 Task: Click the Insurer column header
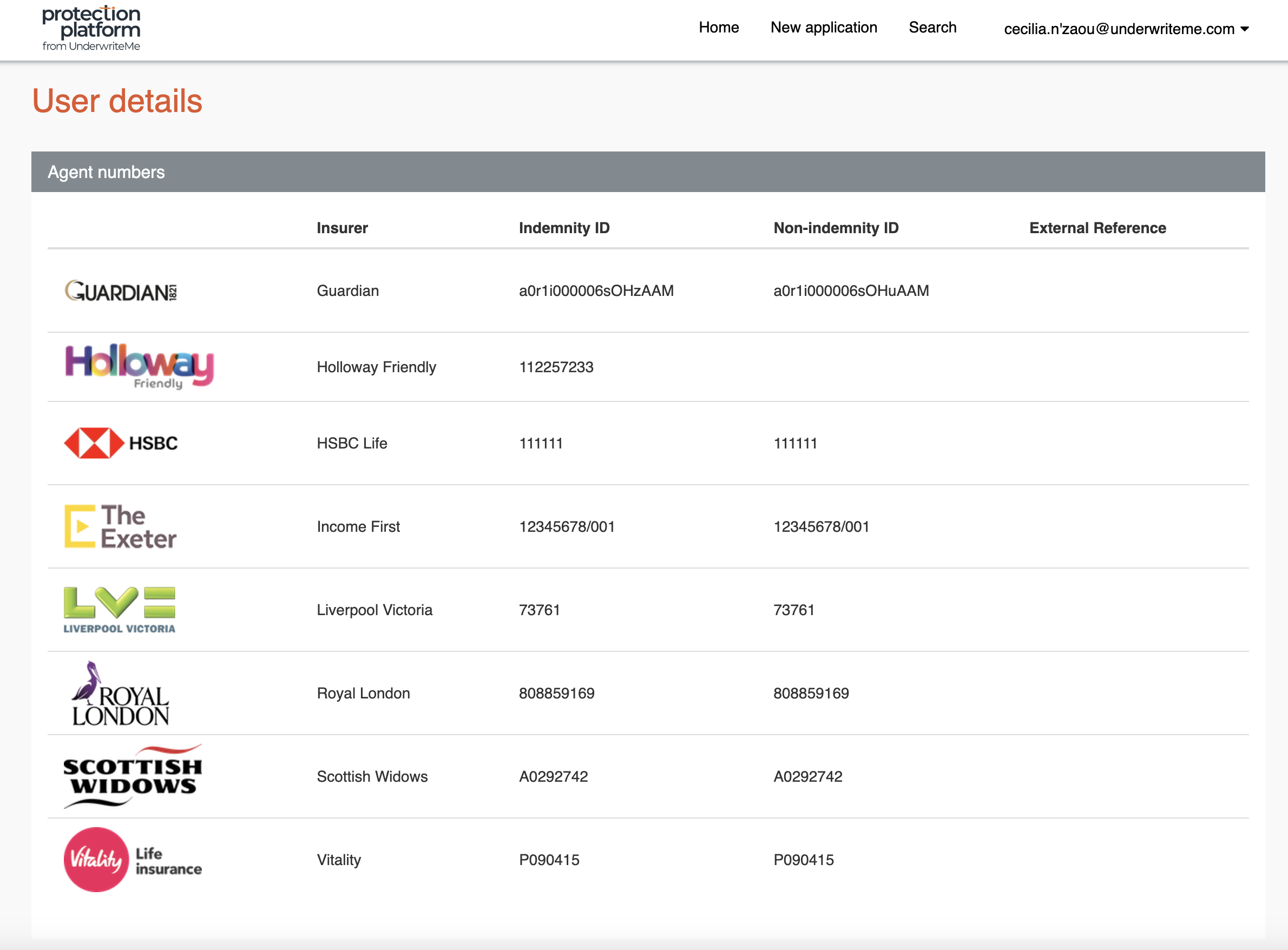click(342, 228)
